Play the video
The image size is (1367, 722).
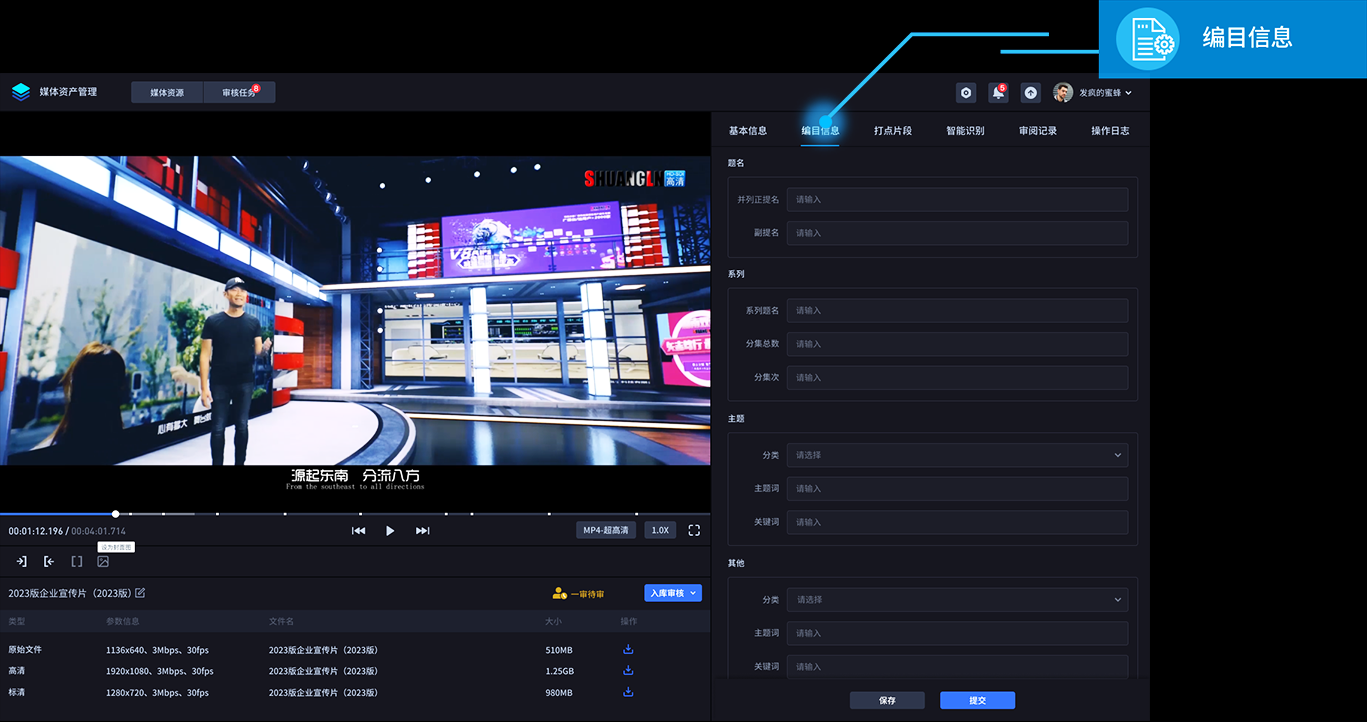point(390,531)
